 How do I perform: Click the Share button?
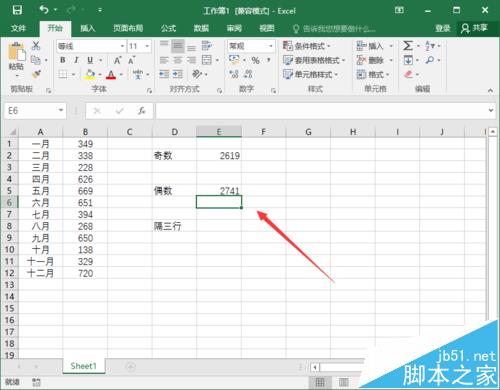pyautogui.click(x=475, y=28)
